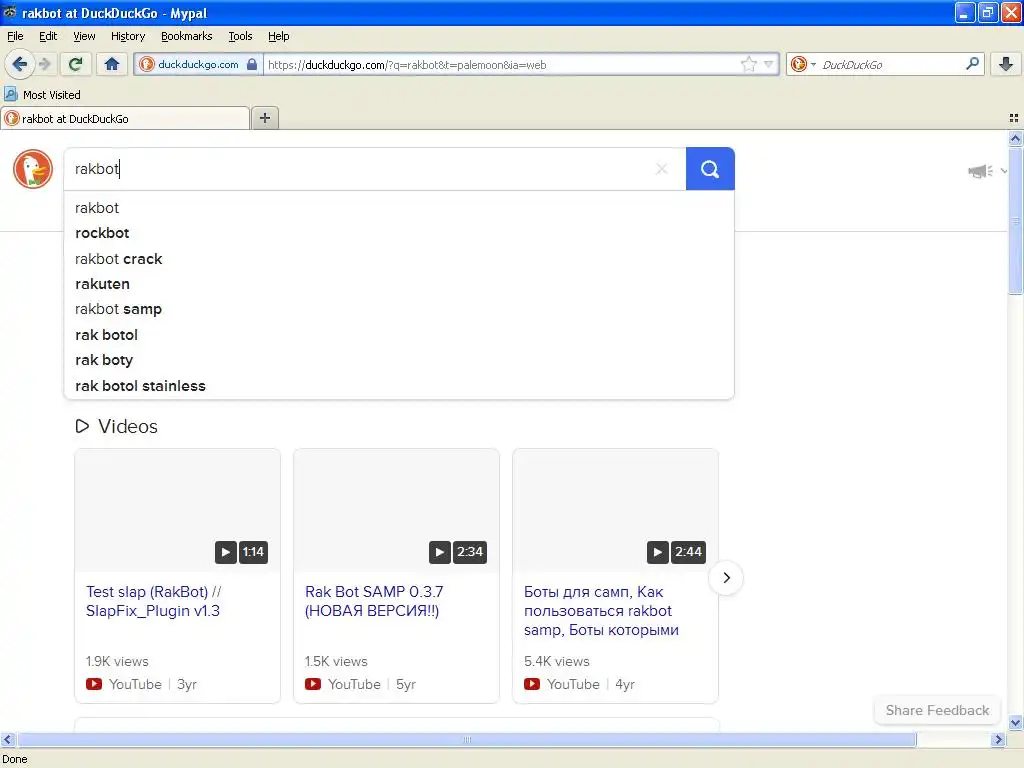This screenshot has width=1024, height=768.
Task: Open a new tab with plus button
Action: (x=264, y=118)
